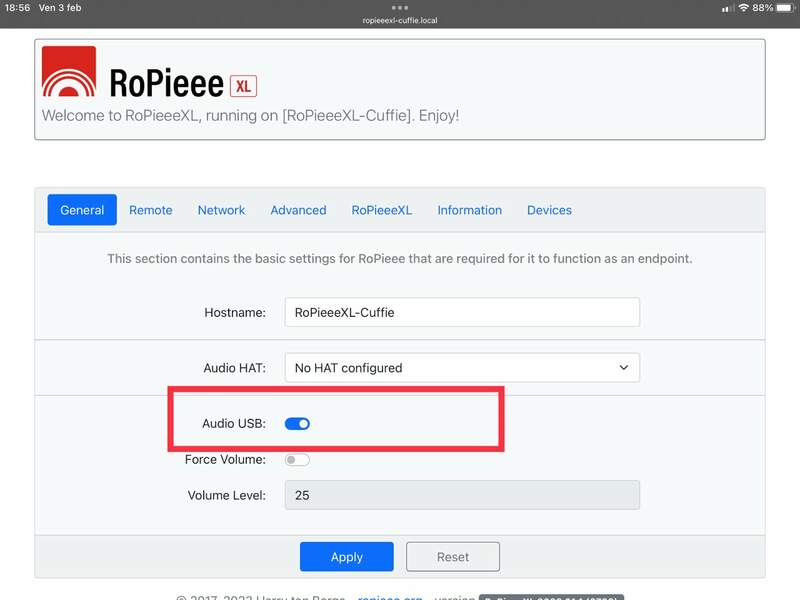
Task: Open the Audio HAT dropdown
Action: pyautogui.click(x=462, y=368)
